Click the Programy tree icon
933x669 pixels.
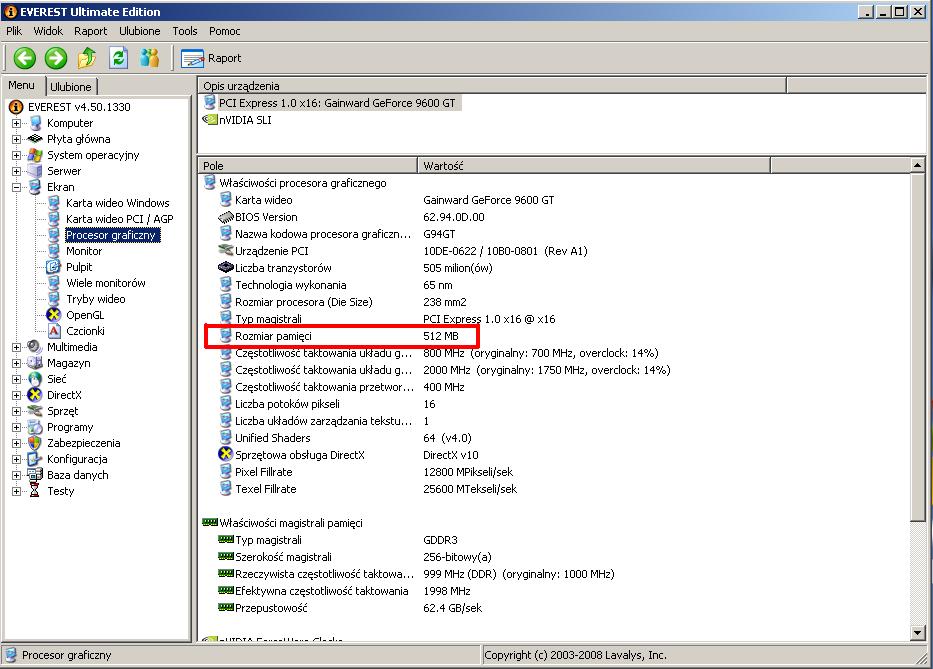(x=35, y=427)
